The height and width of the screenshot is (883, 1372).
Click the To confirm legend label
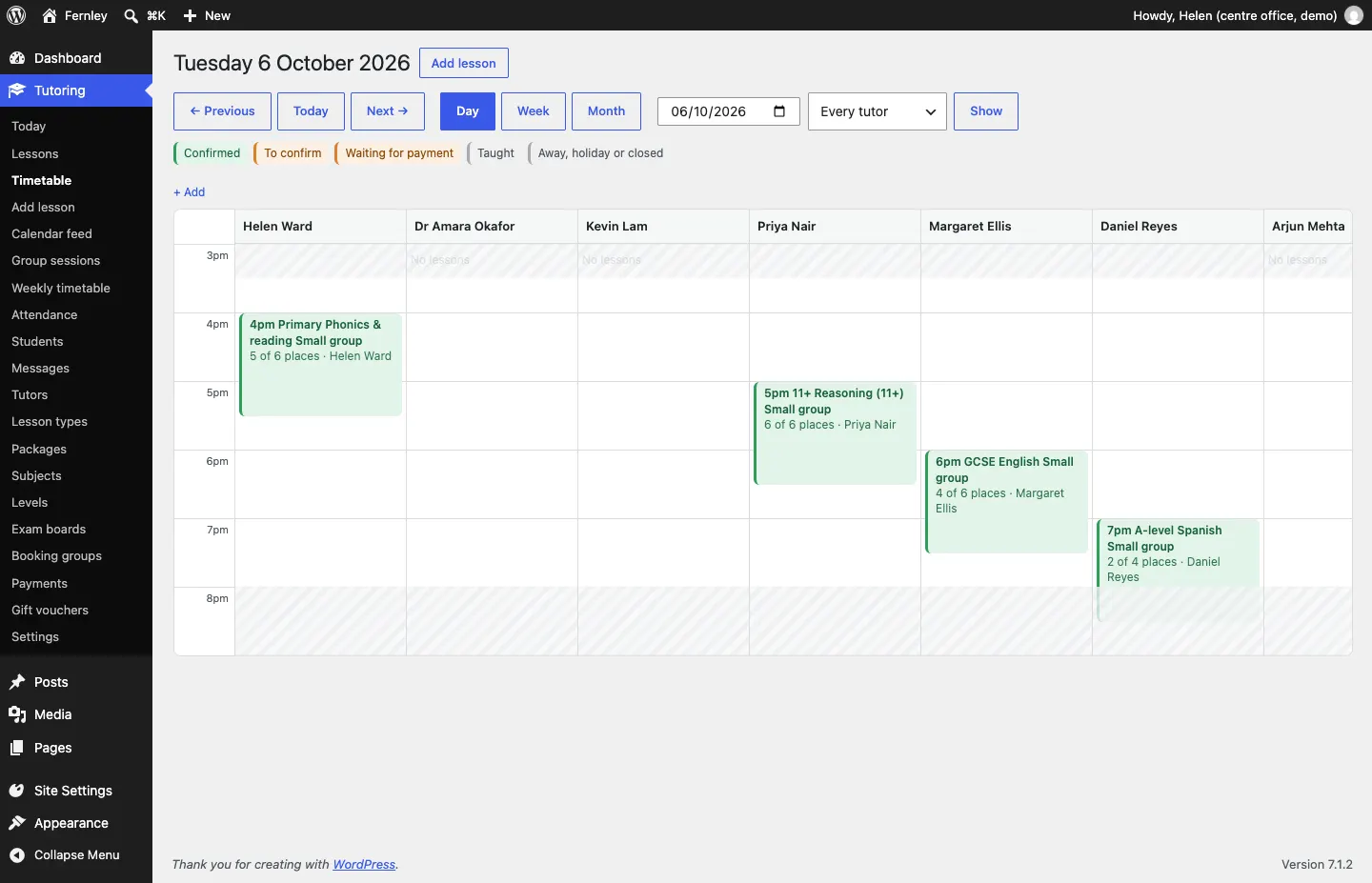(x=293, y=153)
